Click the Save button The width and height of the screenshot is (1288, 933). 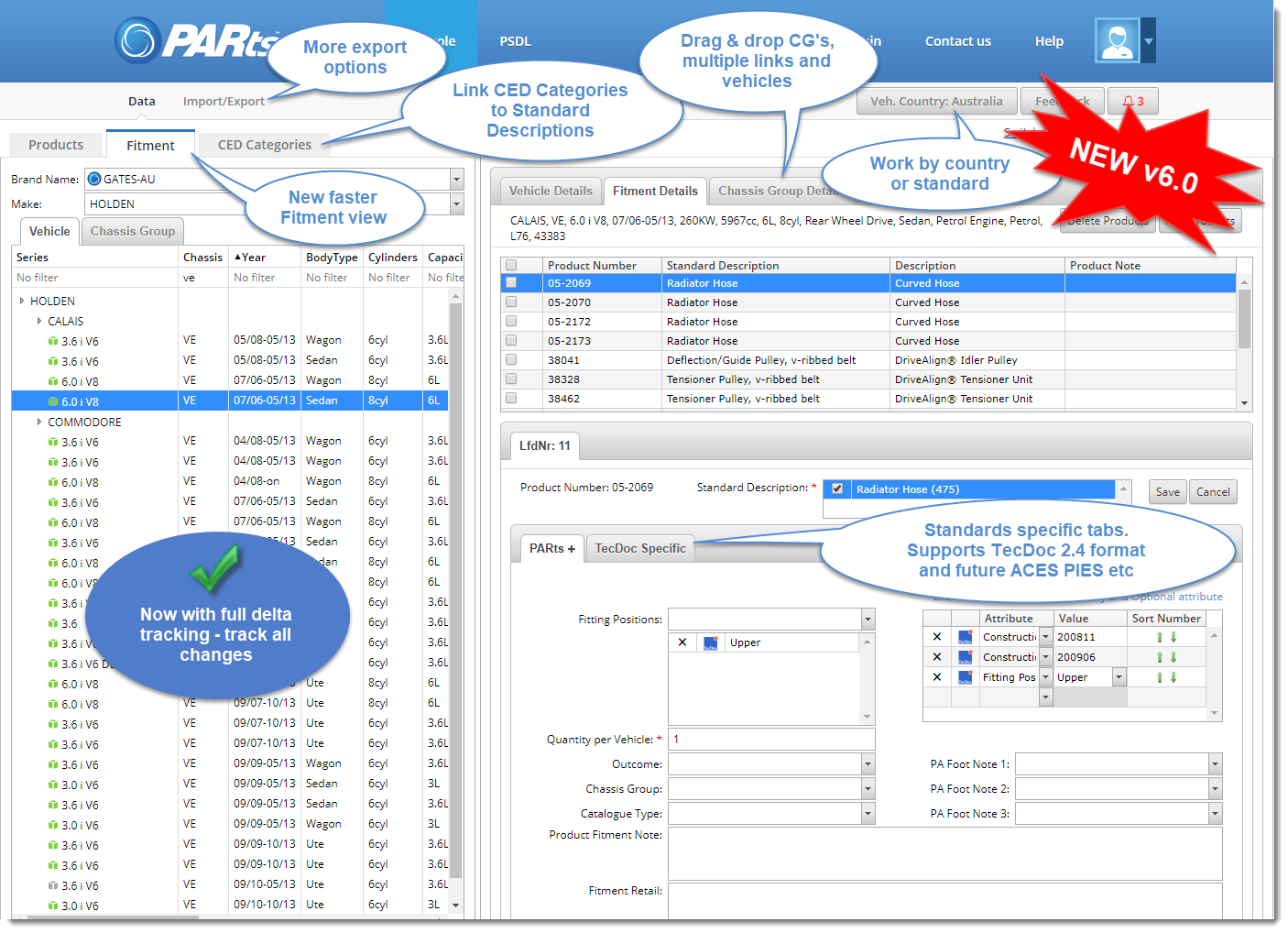[x=1168, y=492]
